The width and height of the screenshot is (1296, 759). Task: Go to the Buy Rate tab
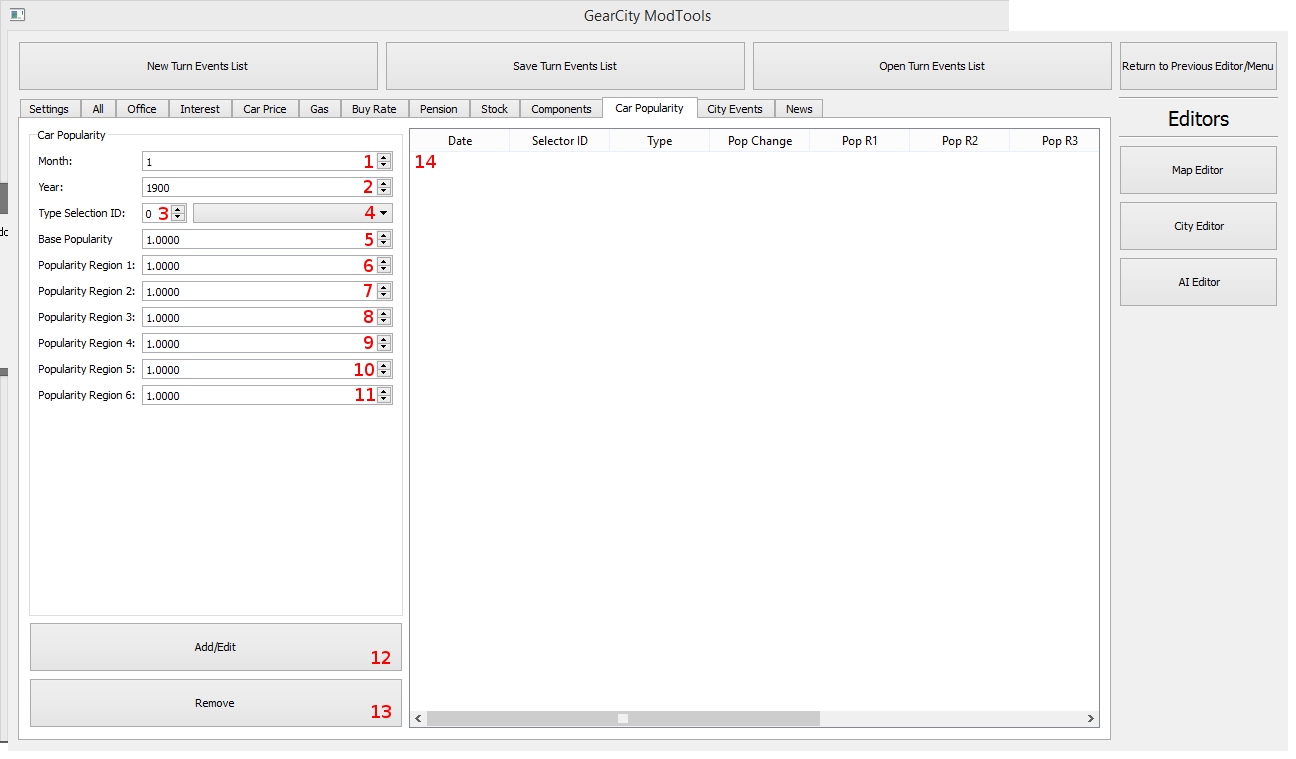pyautogui.click(x=374, y=109)
